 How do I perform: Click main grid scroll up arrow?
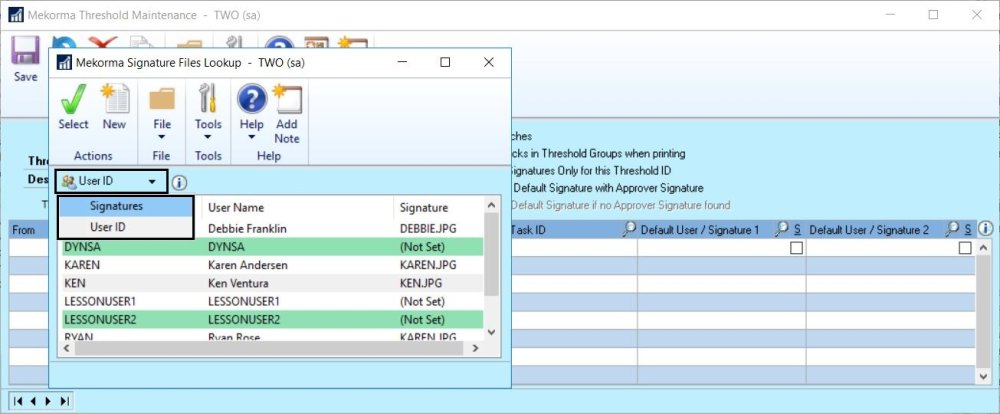point(984,247)
